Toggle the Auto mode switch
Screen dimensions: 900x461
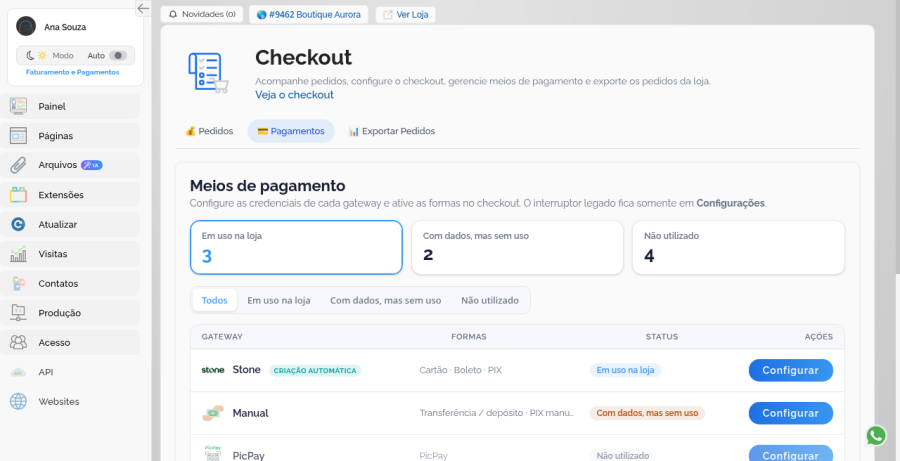pyautogui.click(x=118, y=56)
